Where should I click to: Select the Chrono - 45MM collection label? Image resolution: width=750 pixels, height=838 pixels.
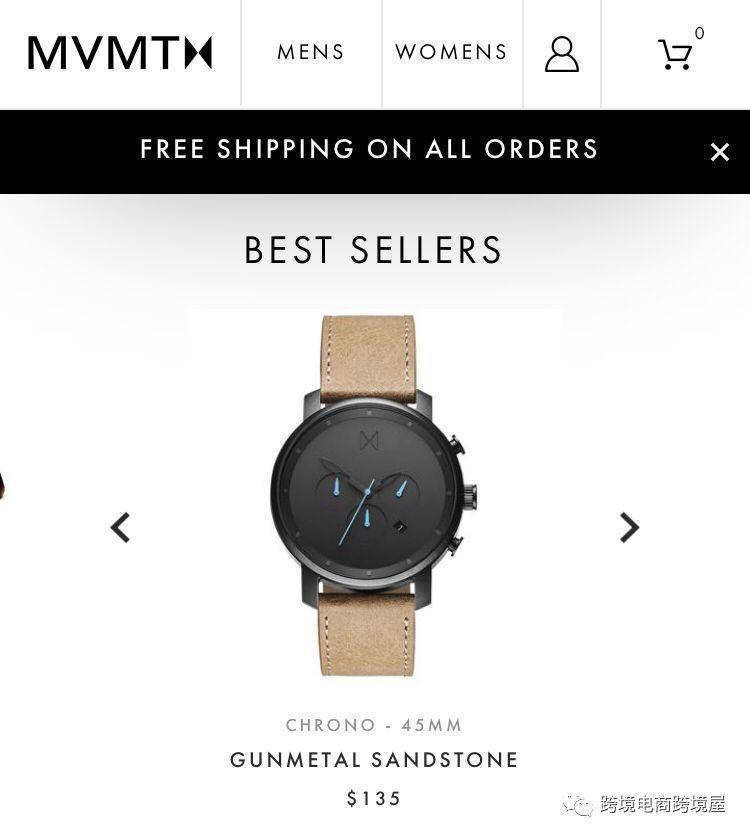(x=374, y=725)
